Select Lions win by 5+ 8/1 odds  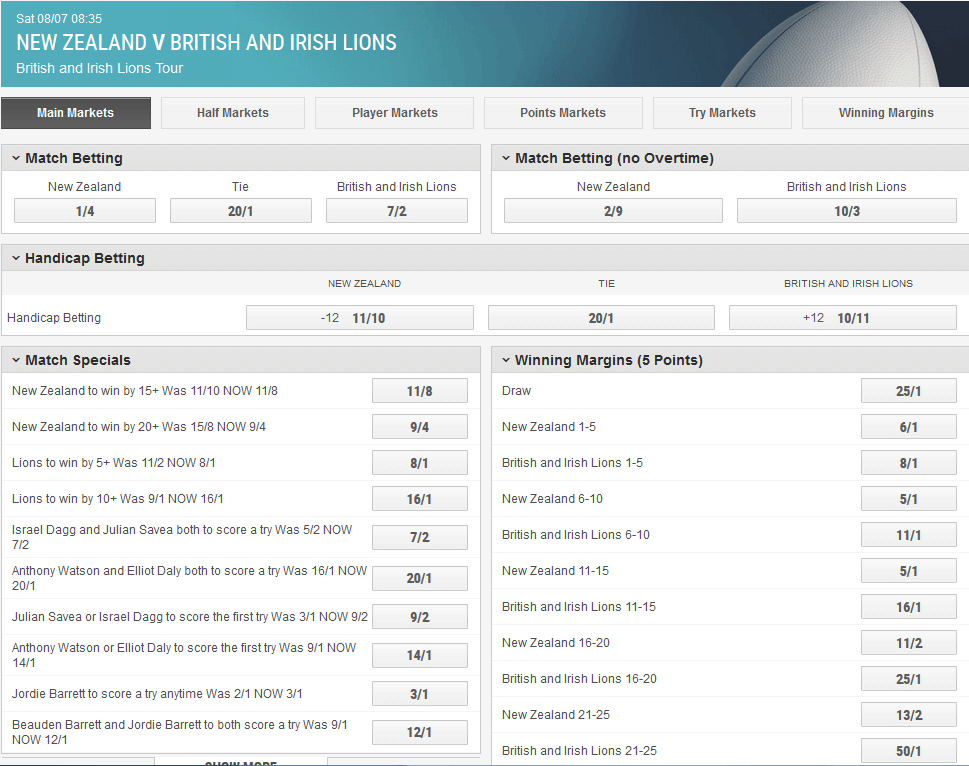coord(420,463)
